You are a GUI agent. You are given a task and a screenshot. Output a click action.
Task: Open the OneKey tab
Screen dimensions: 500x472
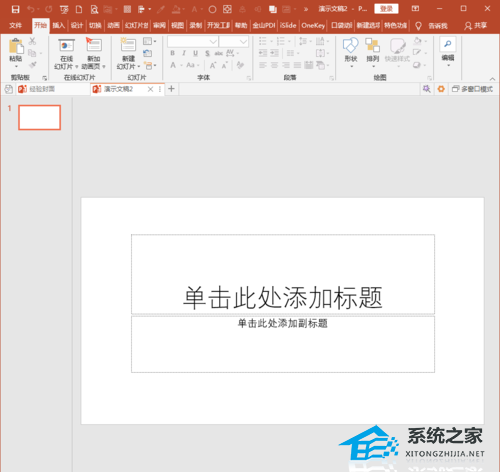(313, 25)
